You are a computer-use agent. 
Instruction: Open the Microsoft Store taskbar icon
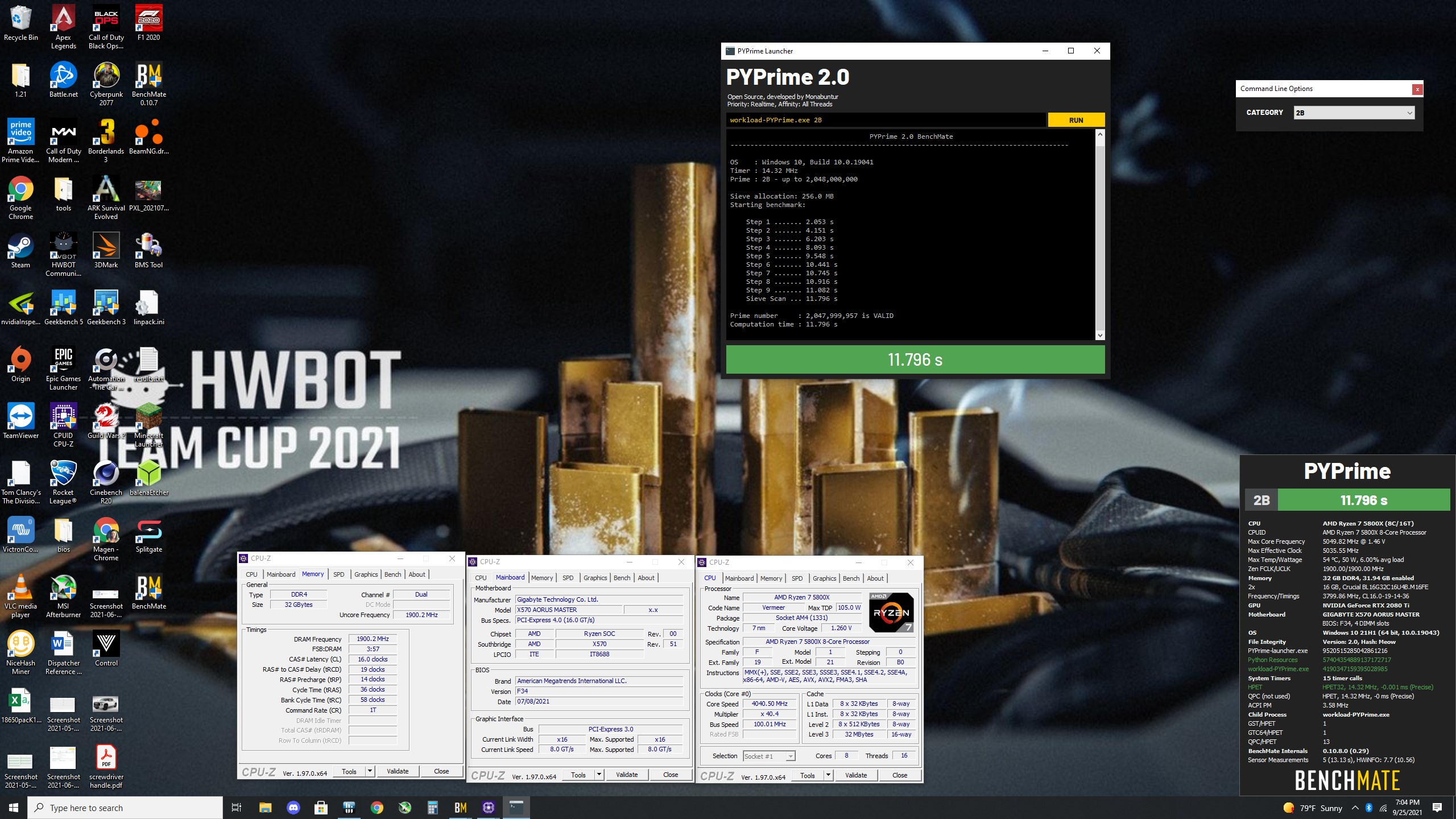click(x=321, y=808)
